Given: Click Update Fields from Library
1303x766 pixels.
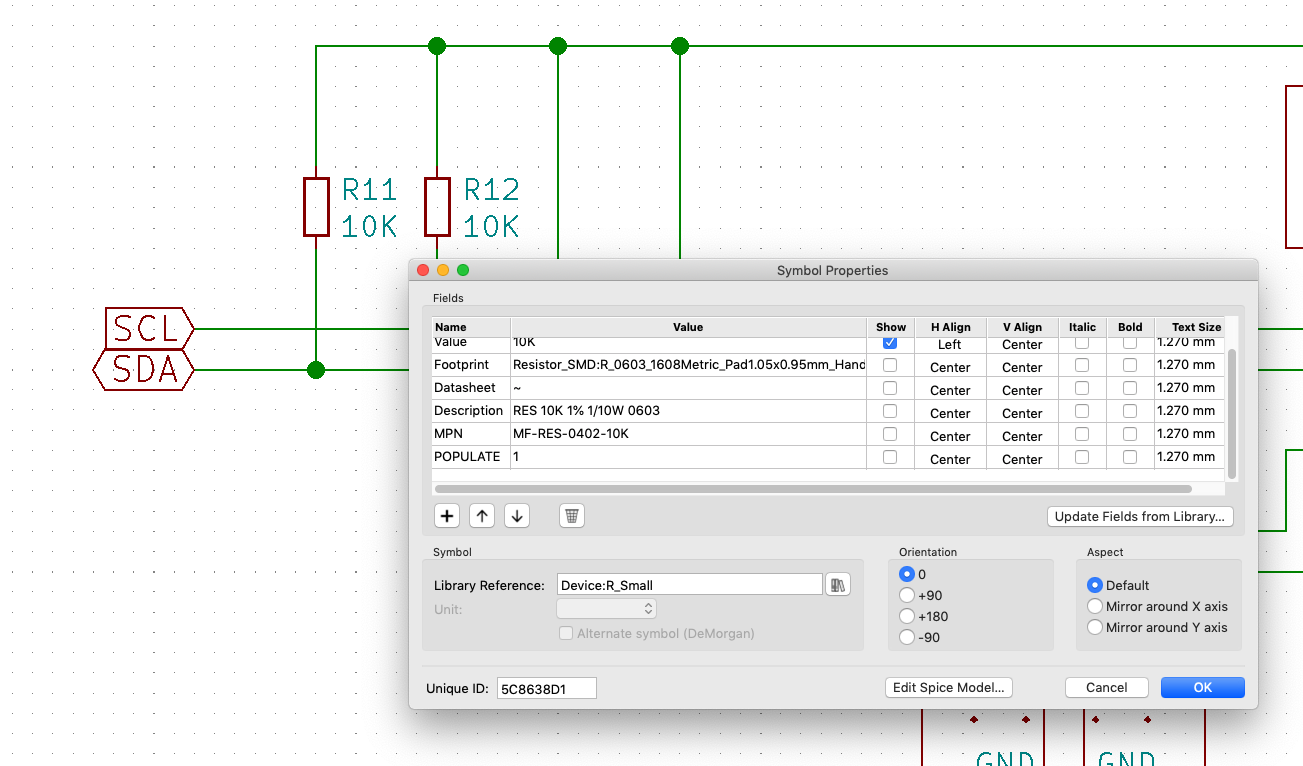Looking at the screenshot, I should (1139, 516).
